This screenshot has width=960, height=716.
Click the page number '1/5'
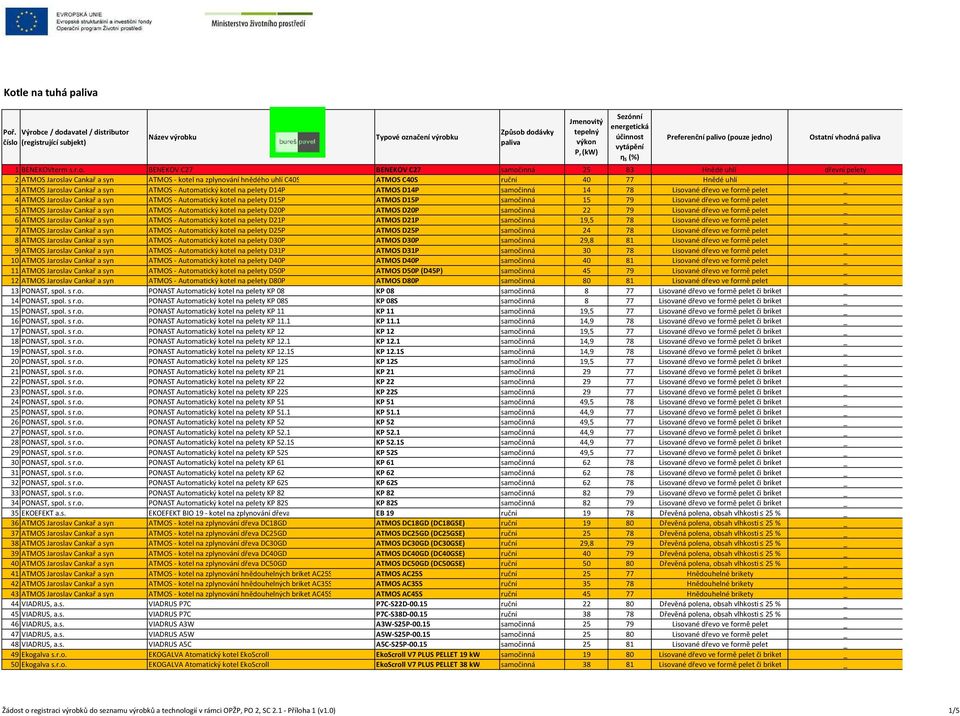(x=954, y=710)
